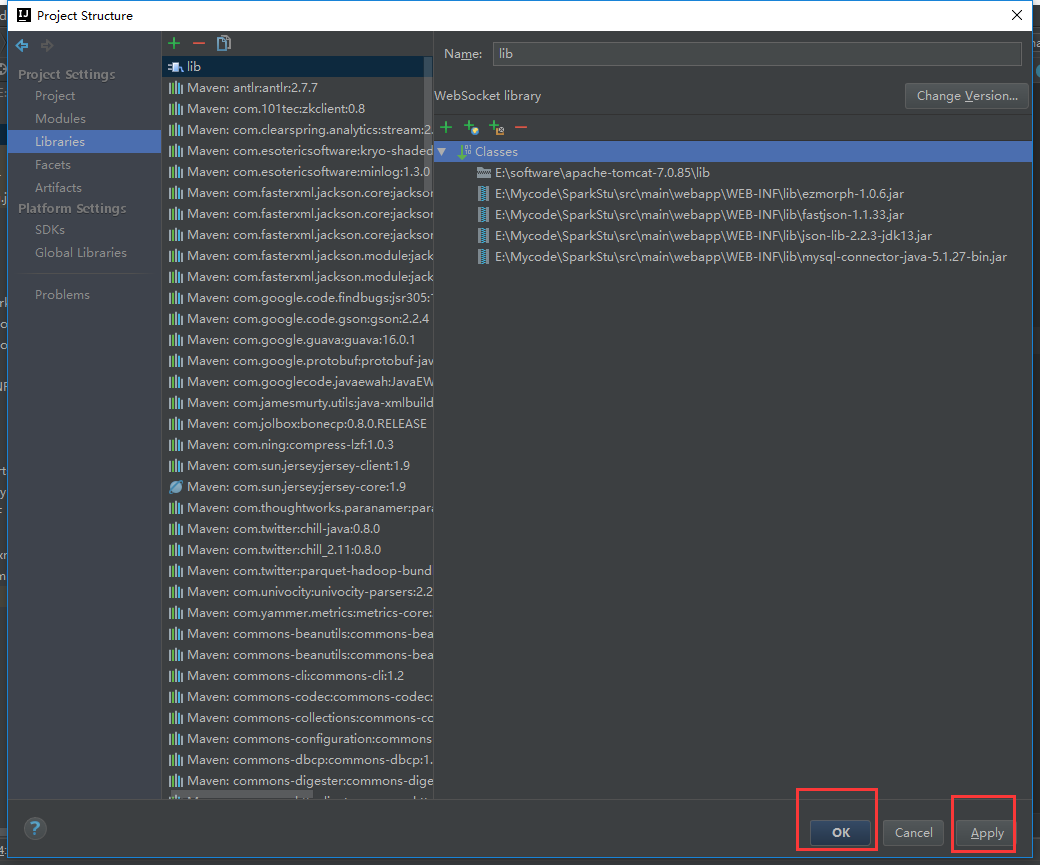Click the antlr 2.7.7 library icon
This screenshot has height=865, width=1040.
tap(176, 88)
